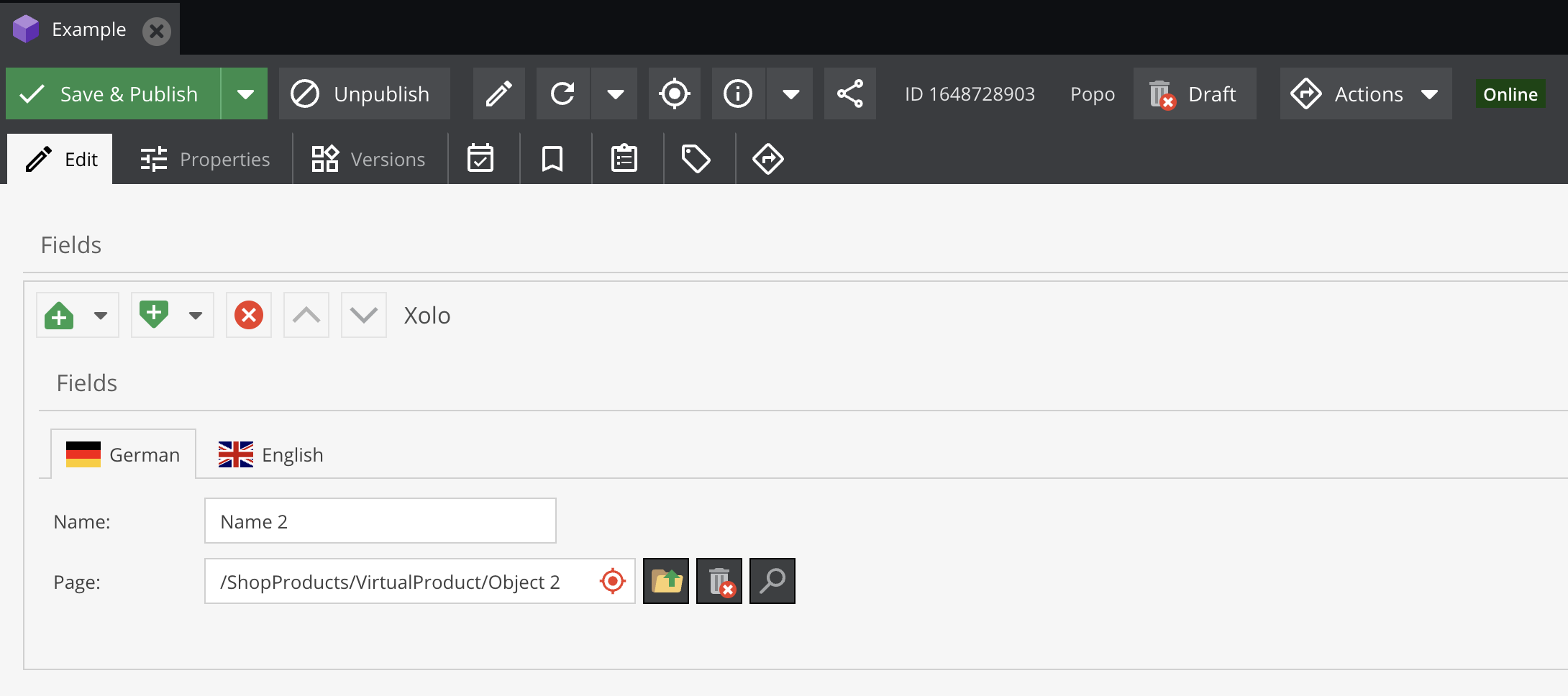
Task: Click the Unpublish button
Action: (x=364, y=93)
